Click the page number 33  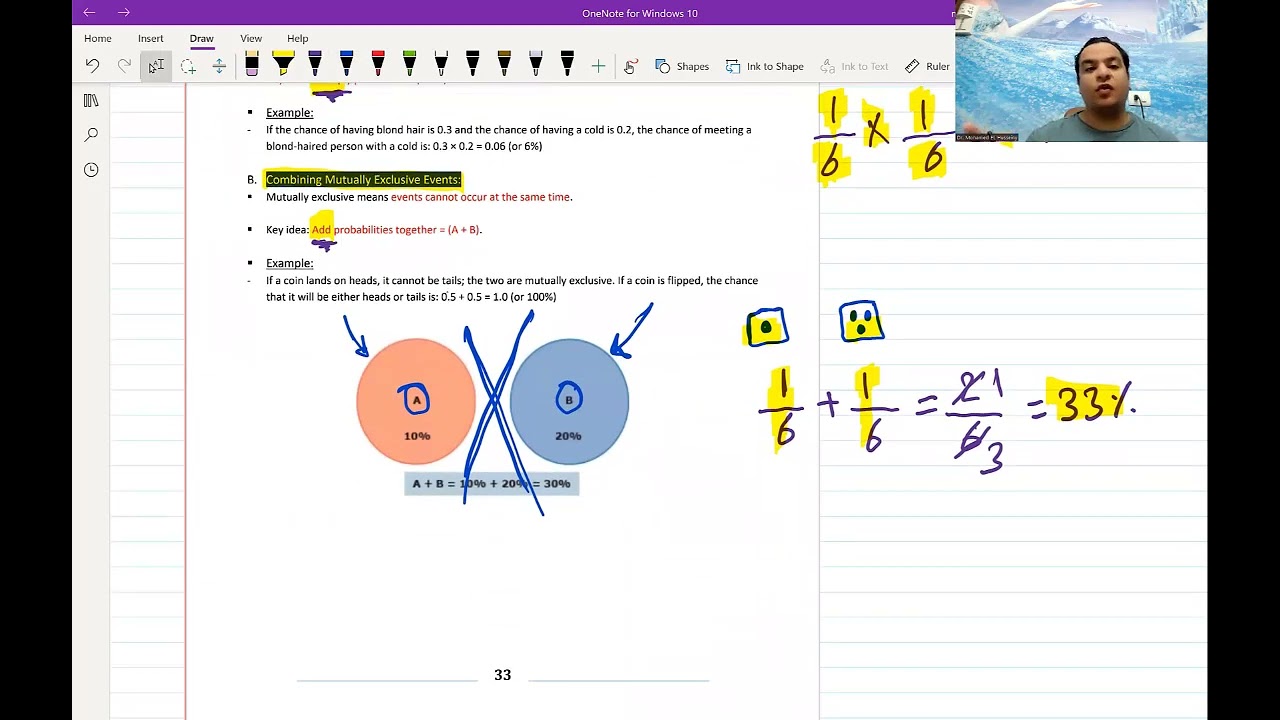click(x=503, y=676)
